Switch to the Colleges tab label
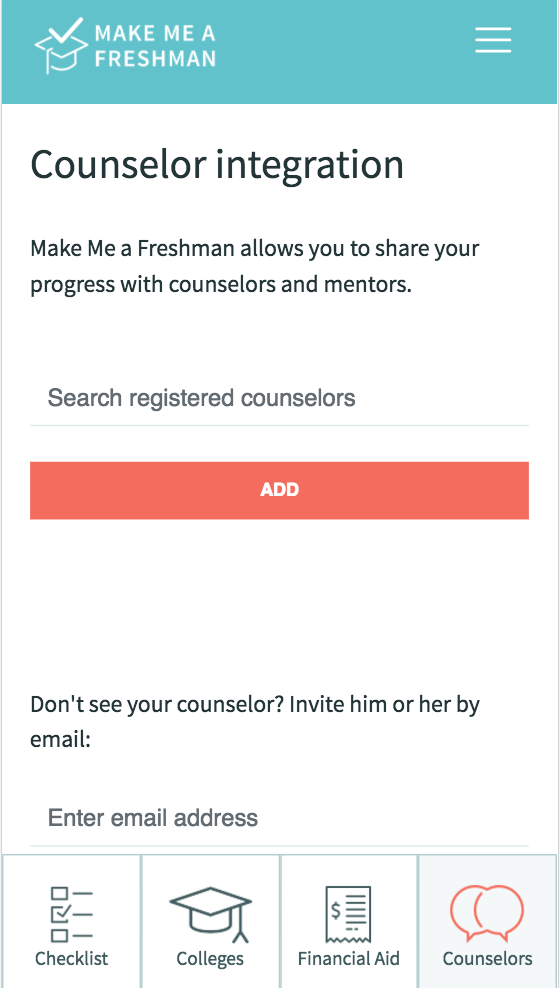Screen dimensions: 560x988 210,958
